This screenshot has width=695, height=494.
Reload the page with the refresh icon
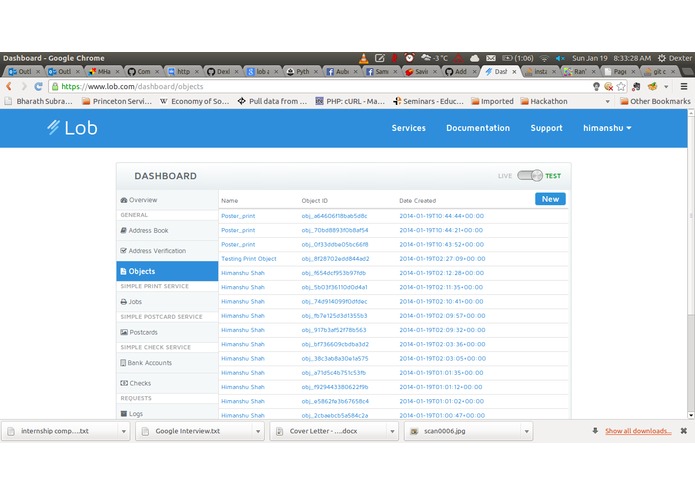click(x=39, y=86)
